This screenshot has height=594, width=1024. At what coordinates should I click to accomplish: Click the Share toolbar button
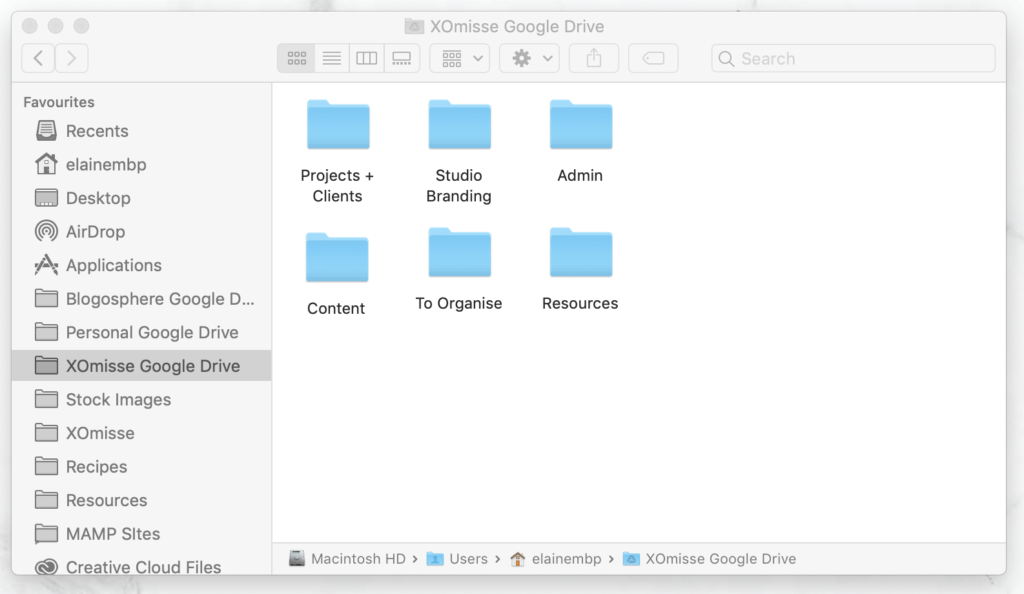pyautogui.click(x=594, y=58)
